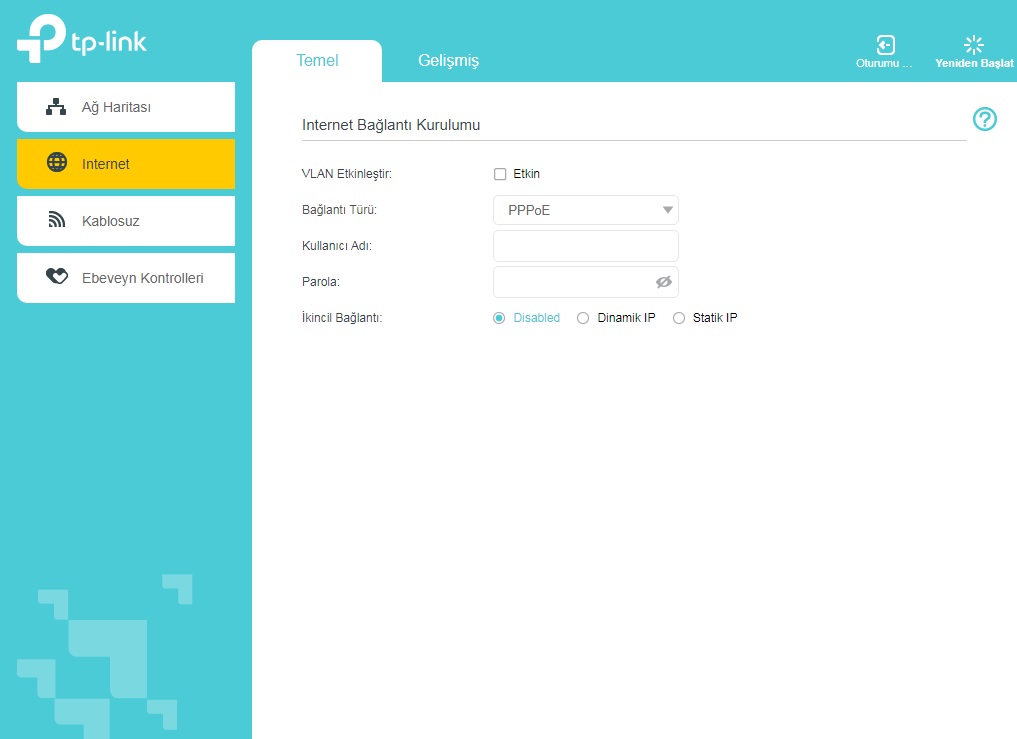Toggle password visibility eye icon
1017x739 pixels.
pos(664,282)
